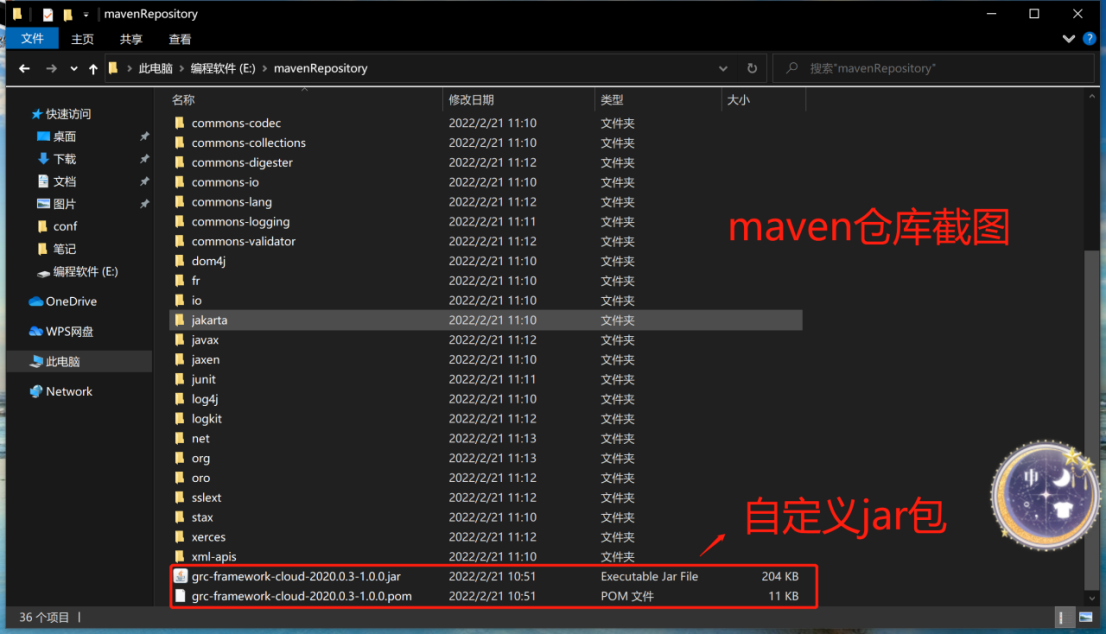Switch to large icons view in status bar

1086,618
